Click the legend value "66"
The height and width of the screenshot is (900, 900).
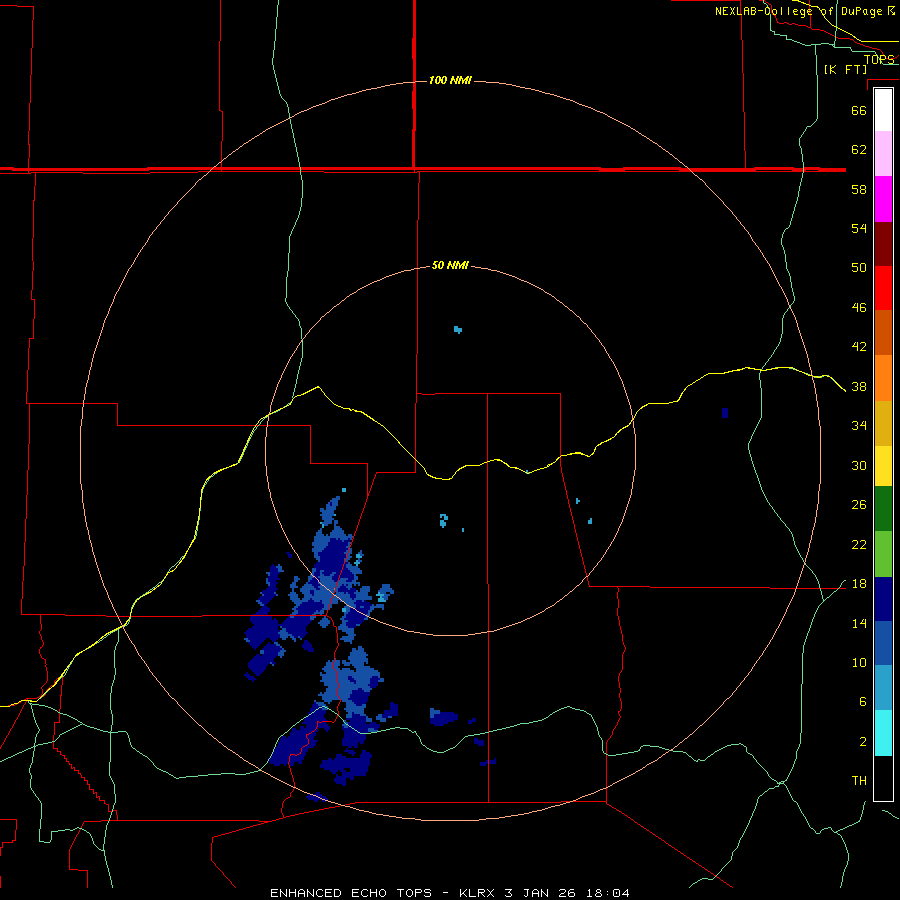pyautogui.click(x=859, y=111)
